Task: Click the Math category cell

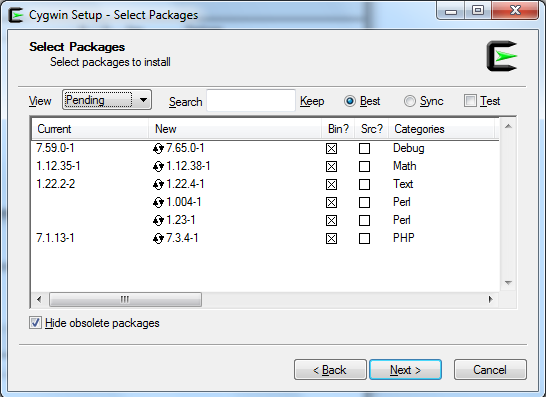Action: (x=405, y=166)
